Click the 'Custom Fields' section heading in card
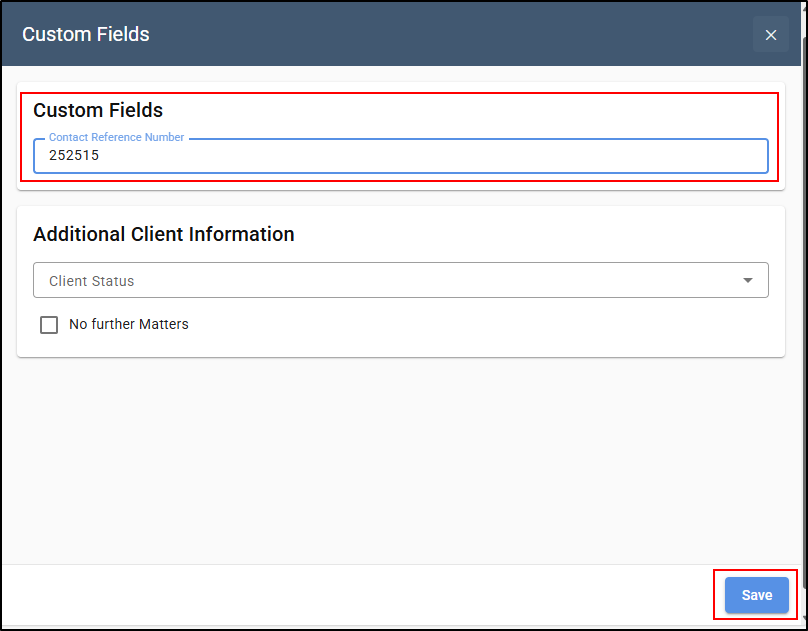The image size is (808, 631). 98,110
